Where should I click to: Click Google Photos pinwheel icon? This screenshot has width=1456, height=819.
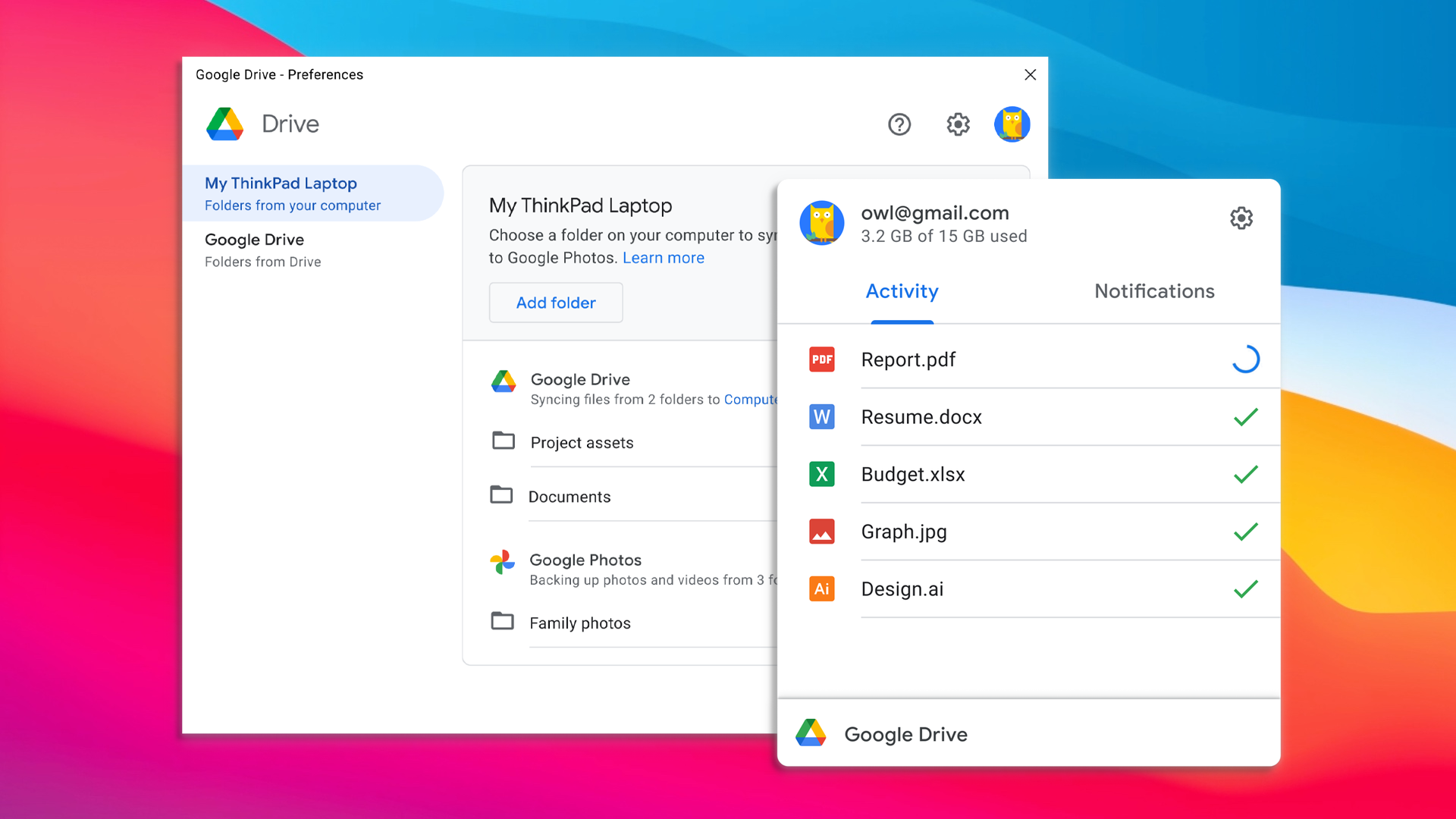click(502, 562)
